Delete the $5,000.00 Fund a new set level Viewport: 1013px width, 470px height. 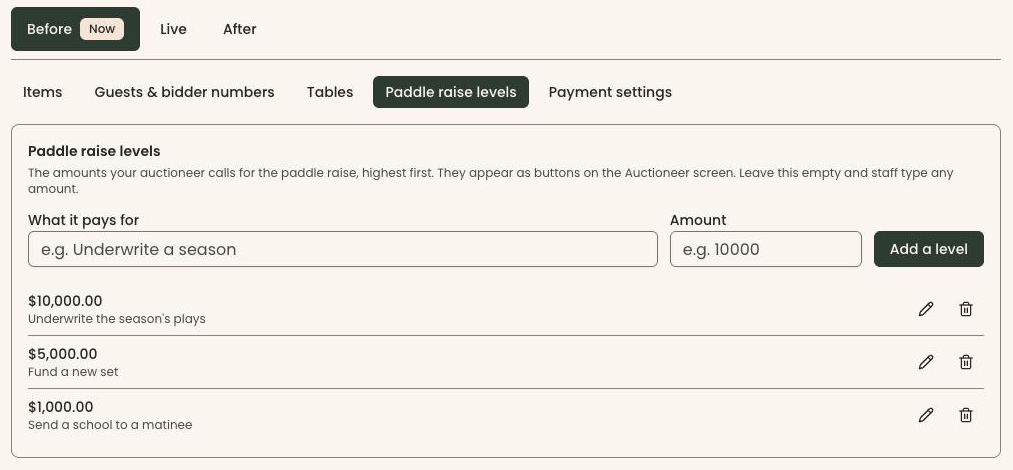[x=966, y=362]
